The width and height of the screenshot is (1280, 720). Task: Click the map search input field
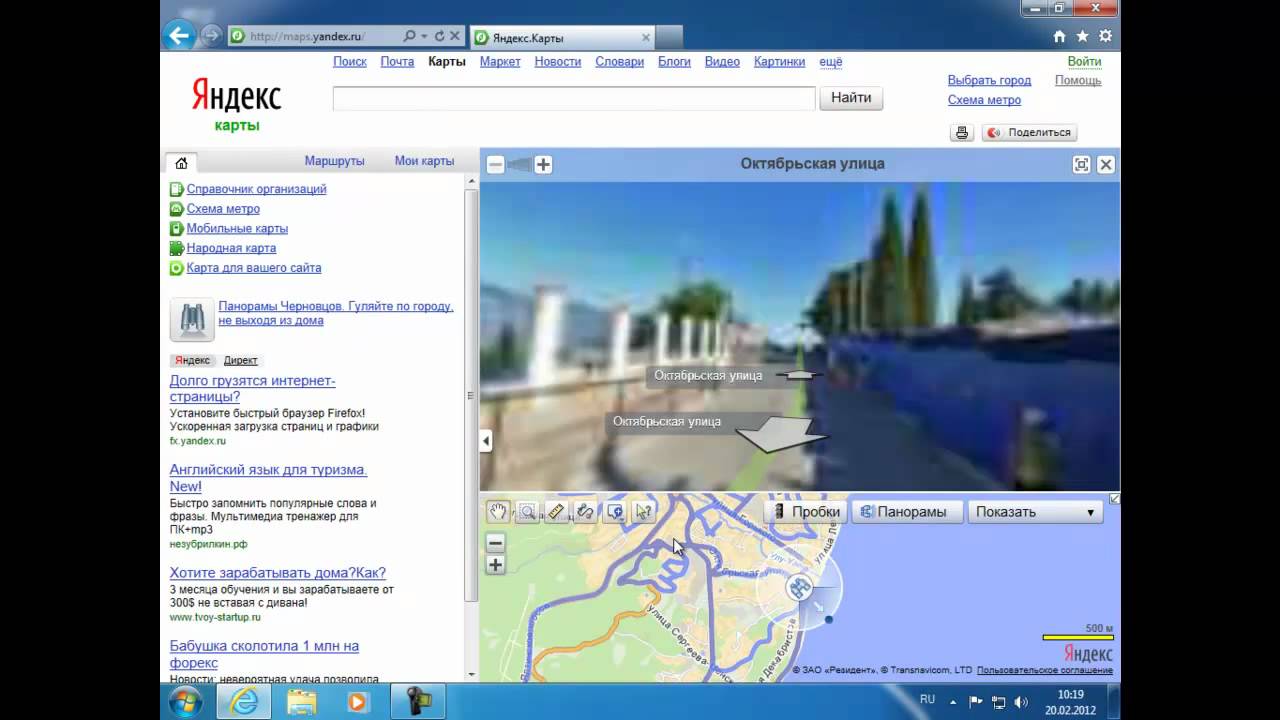574,98
